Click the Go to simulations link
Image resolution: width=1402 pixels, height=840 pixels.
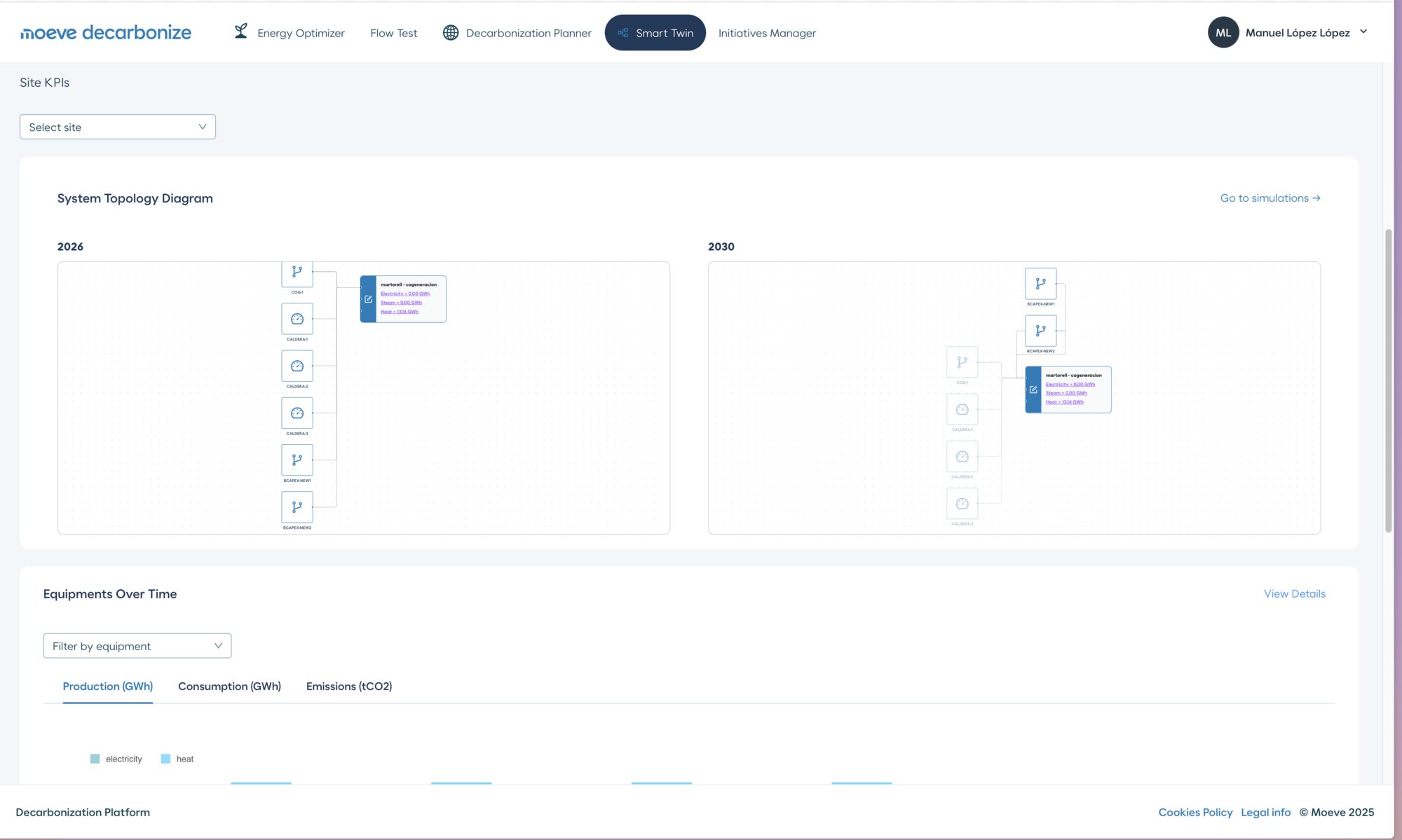coord(1270,198)
